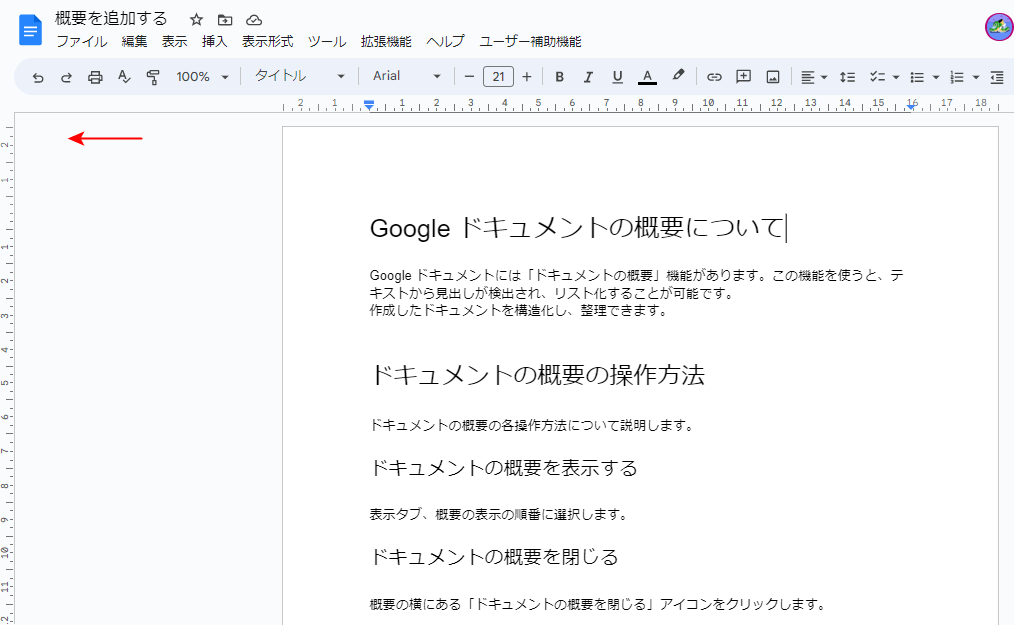The width and height of the screenshot is (1014, 625).
Task: Toggle italic formatting
Action: click(x=588, y=77)
